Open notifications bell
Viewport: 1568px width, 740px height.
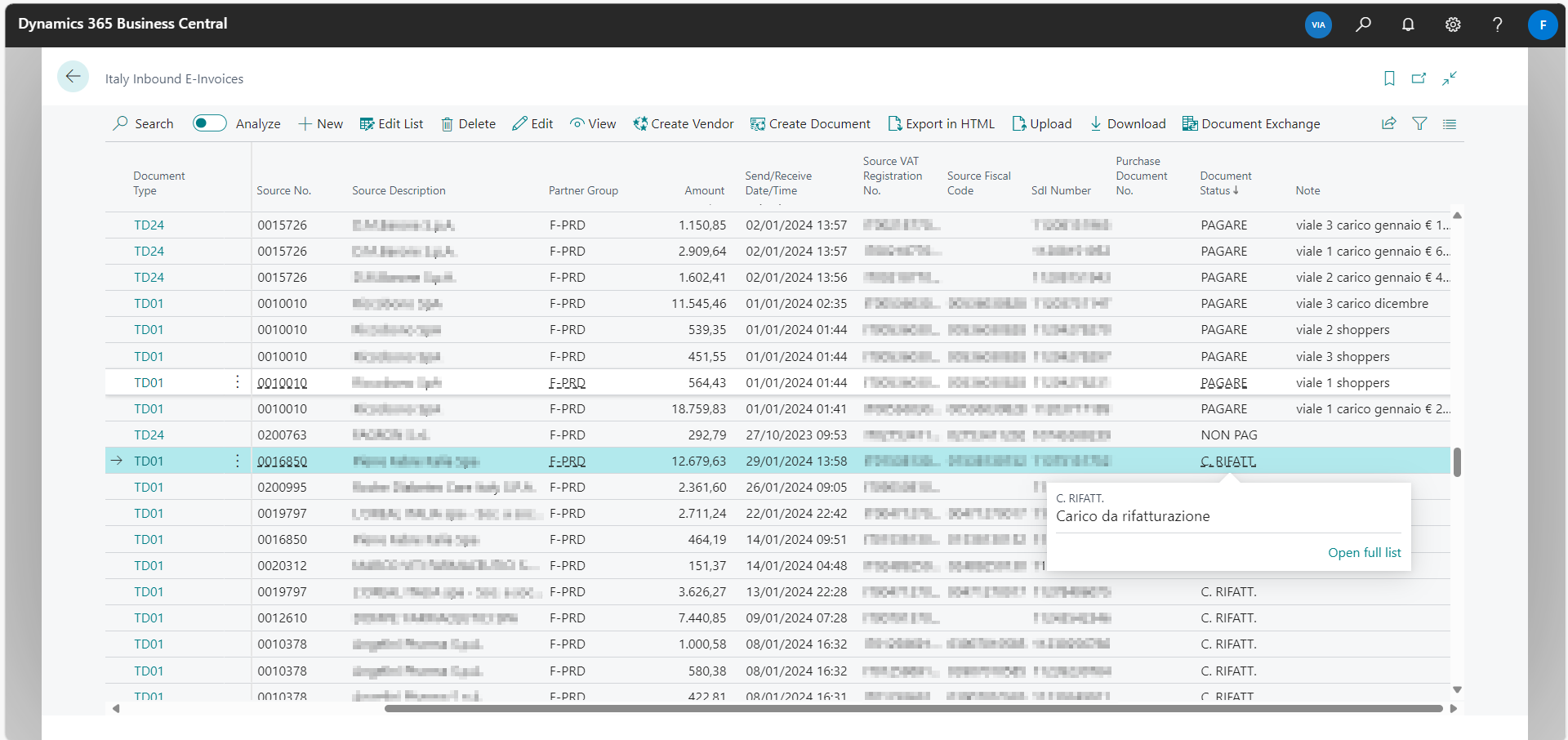tap(1408, 25)
